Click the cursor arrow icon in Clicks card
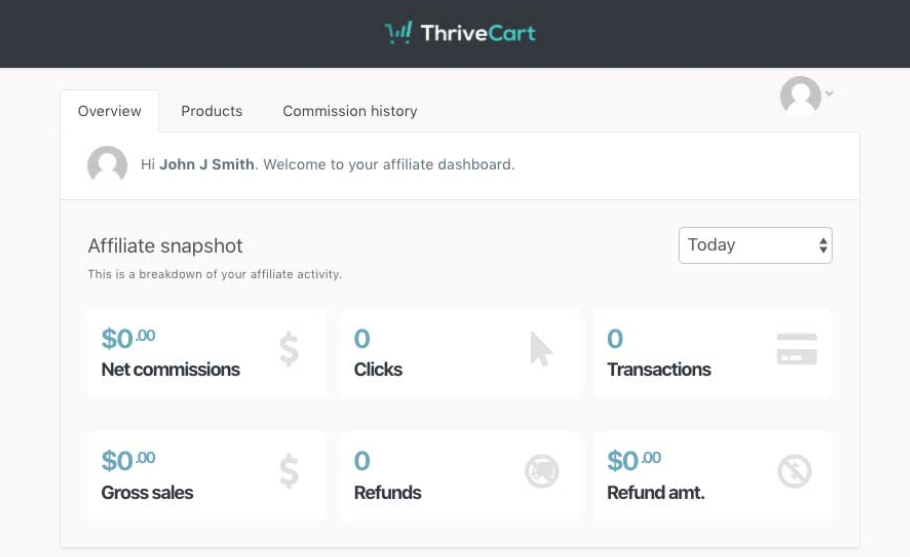 click(x=541, y=349)
